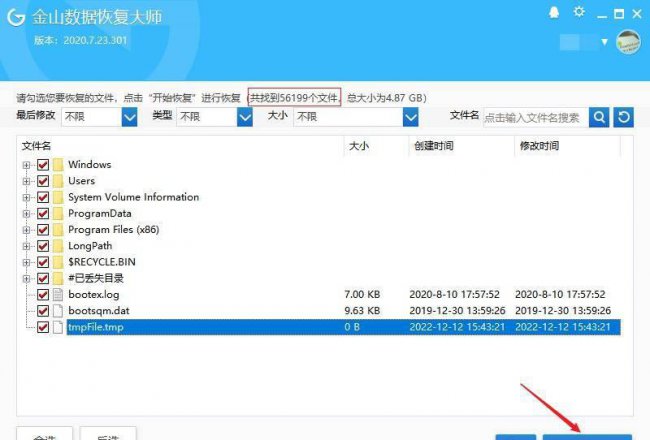Click the 全选 button
This screenshot has height=440, width=650.
coord(45,435)
